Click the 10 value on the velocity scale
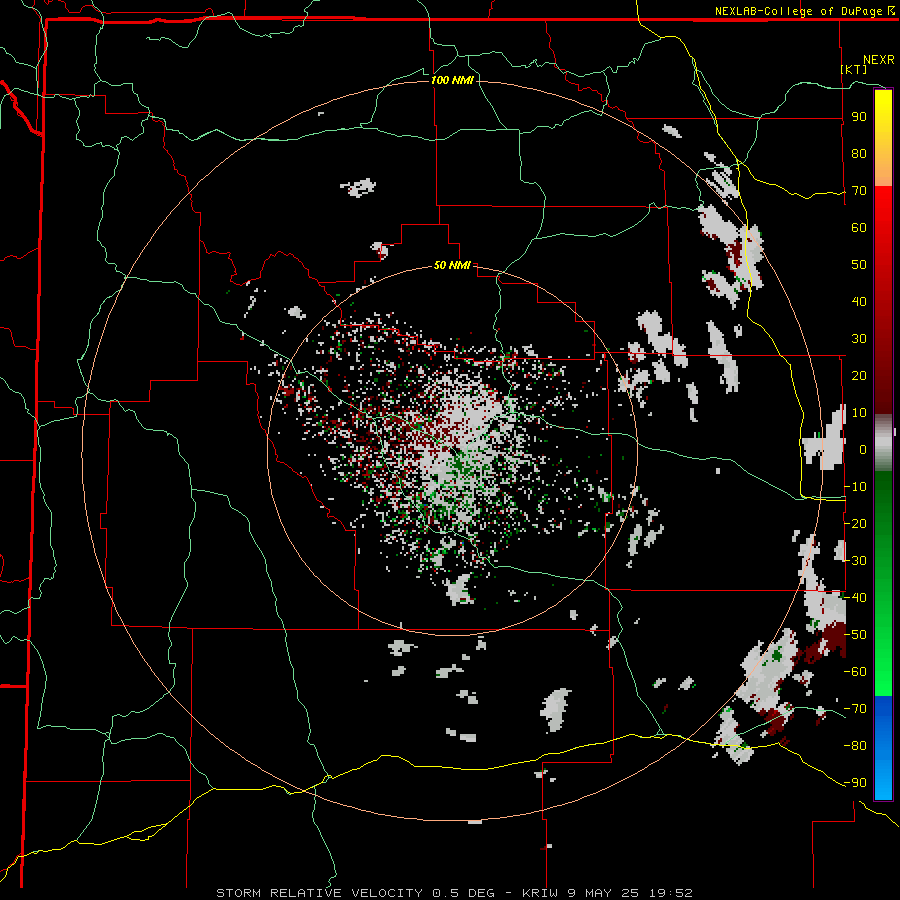Image resolution: width=900 pixels, height=900 pixels. point(859,413)
